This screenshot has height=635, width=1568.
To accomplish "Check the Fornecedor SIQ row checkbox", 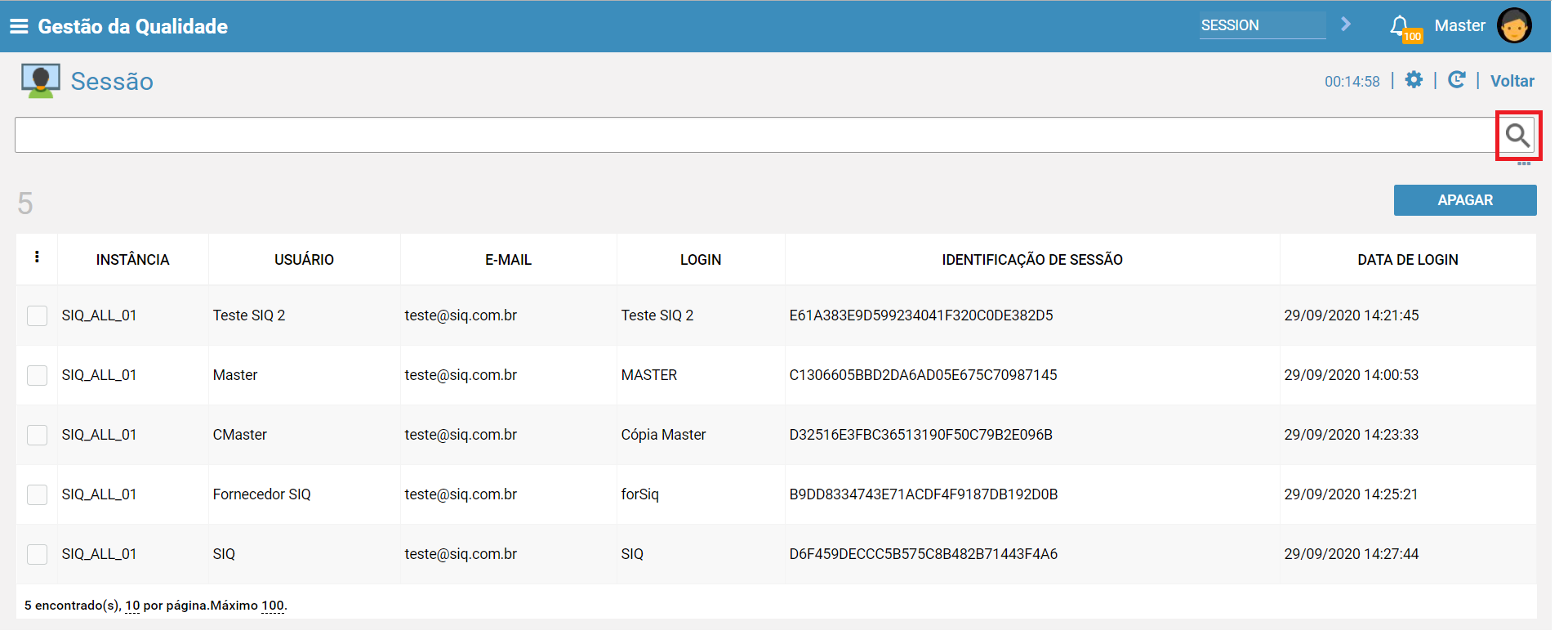I will pyautogui.click(x=38, y=494).
